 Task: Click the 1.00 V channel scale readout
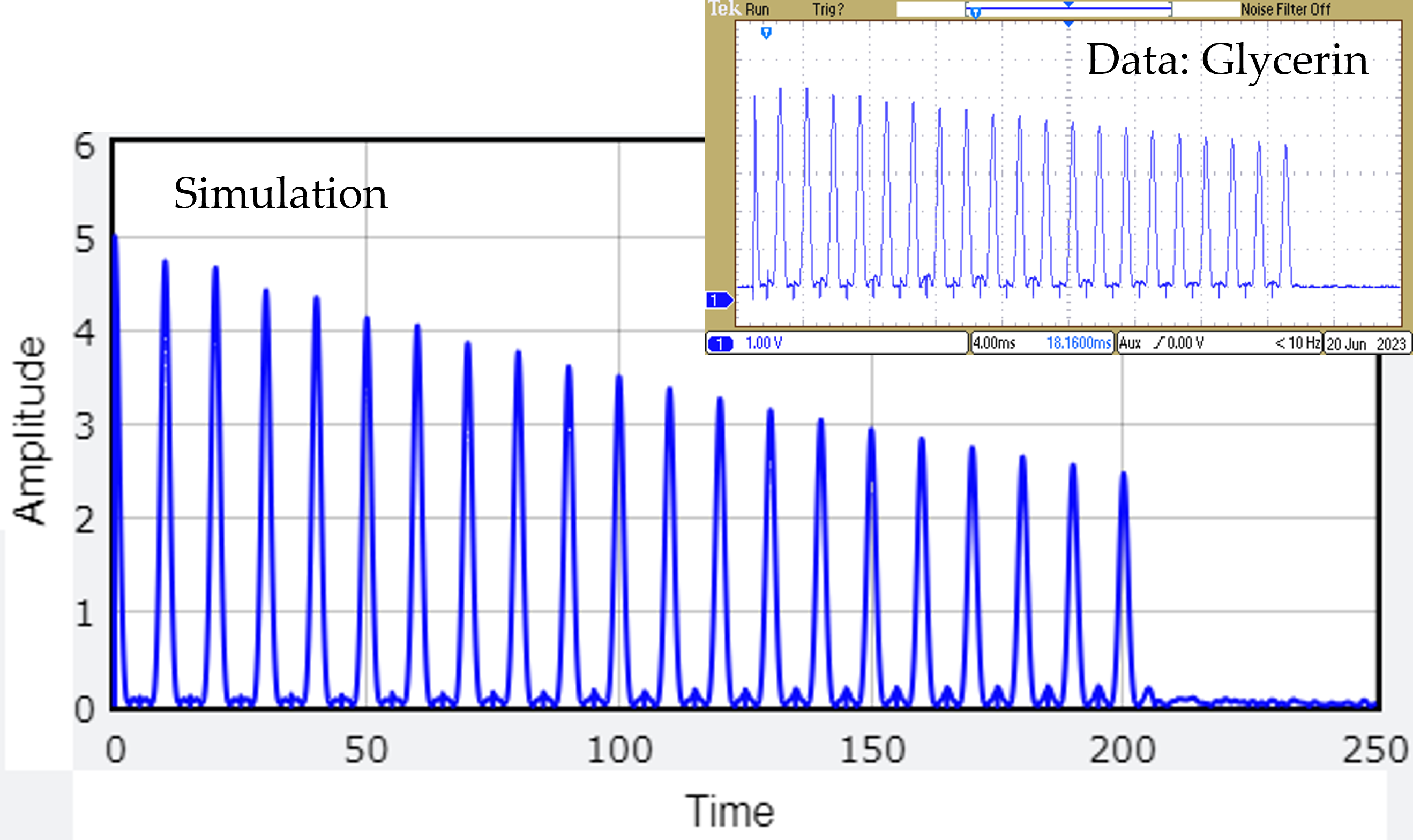[x=764, y=343]
